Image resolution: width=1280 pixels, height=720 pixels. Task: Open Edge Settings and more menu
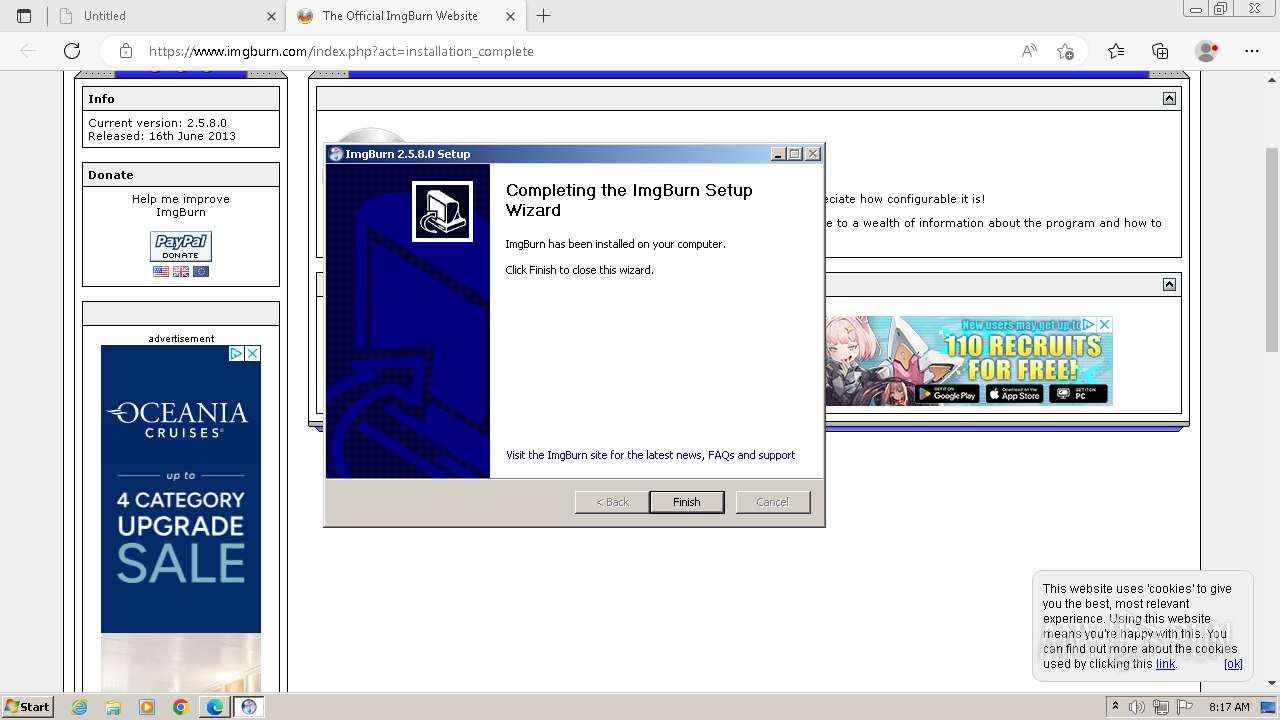point(1251,51)
